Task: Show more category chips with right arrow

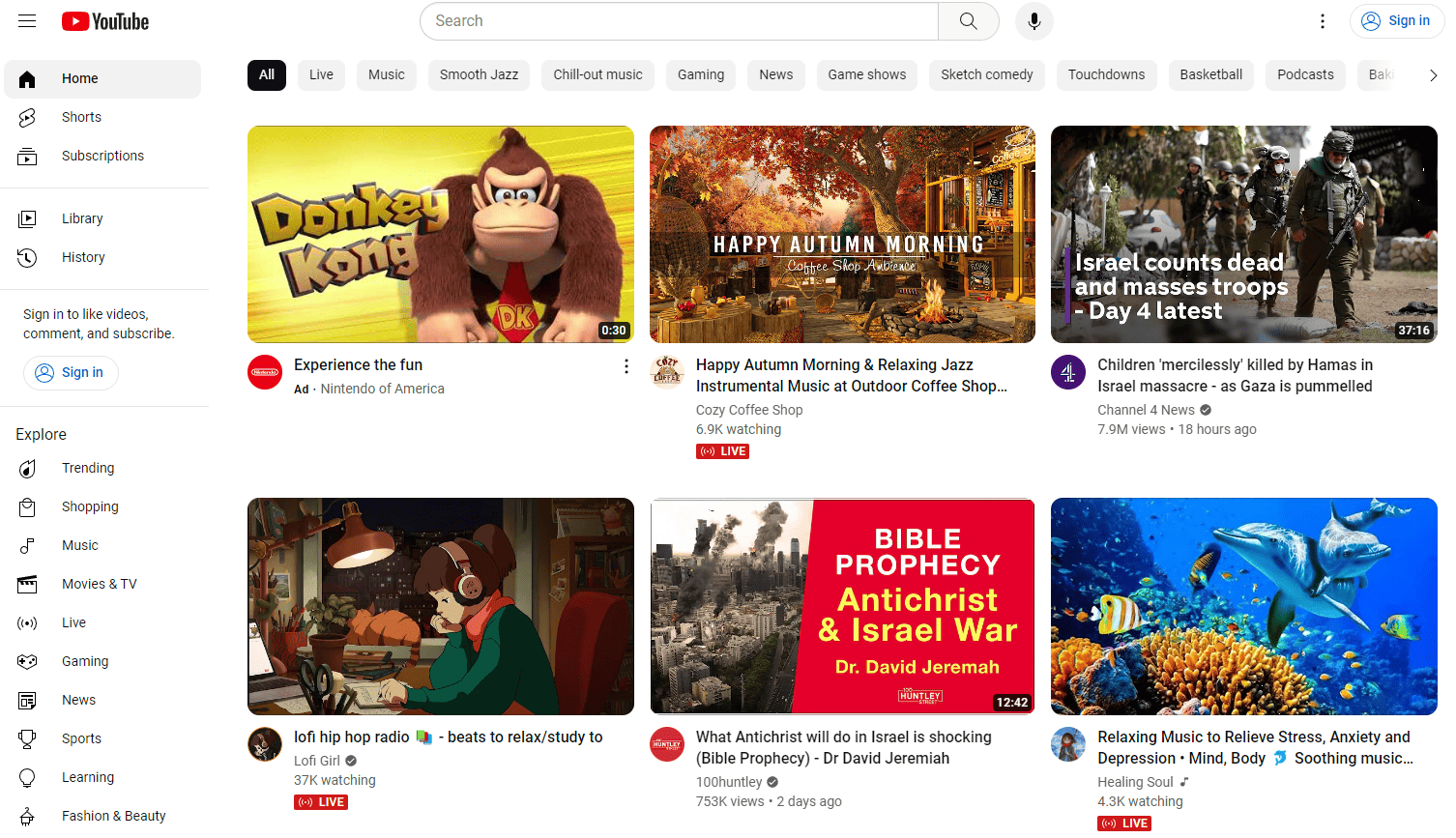Action: click(1433, 75)
